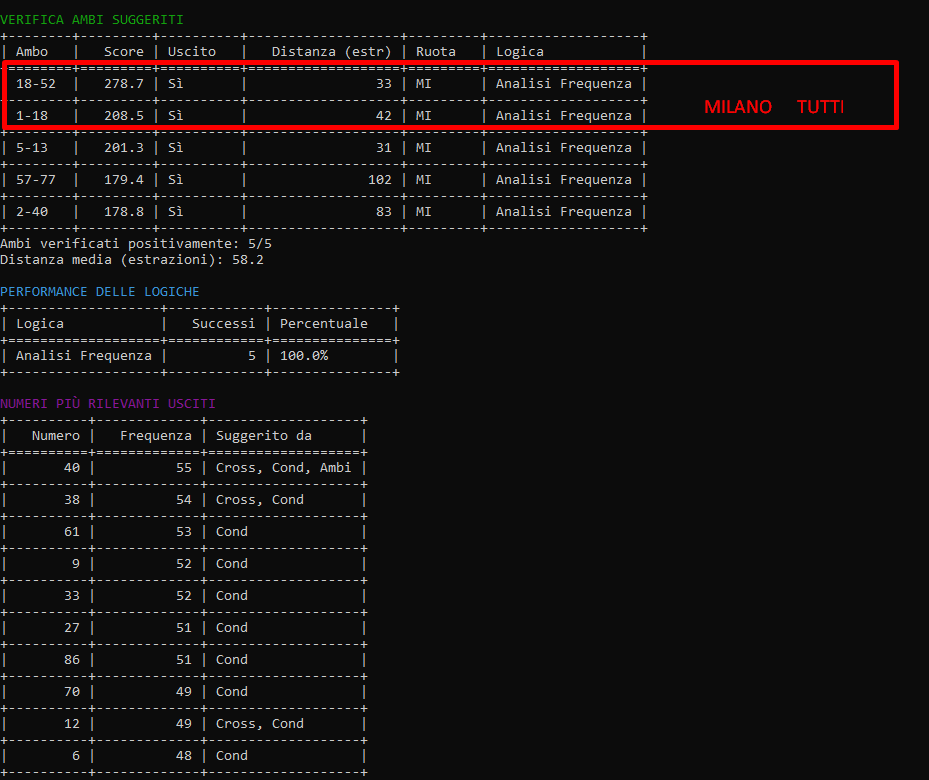Select number 38 in Numero column
Screen dimensions: 929x780
point(72,499)
